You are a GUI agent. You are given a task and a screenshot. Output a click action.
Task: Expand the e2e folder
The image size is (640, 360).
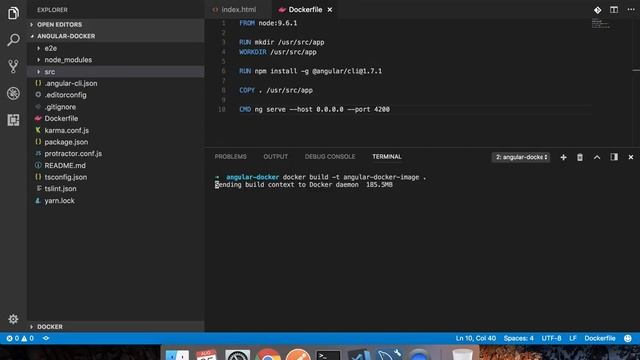coord(116,48)
